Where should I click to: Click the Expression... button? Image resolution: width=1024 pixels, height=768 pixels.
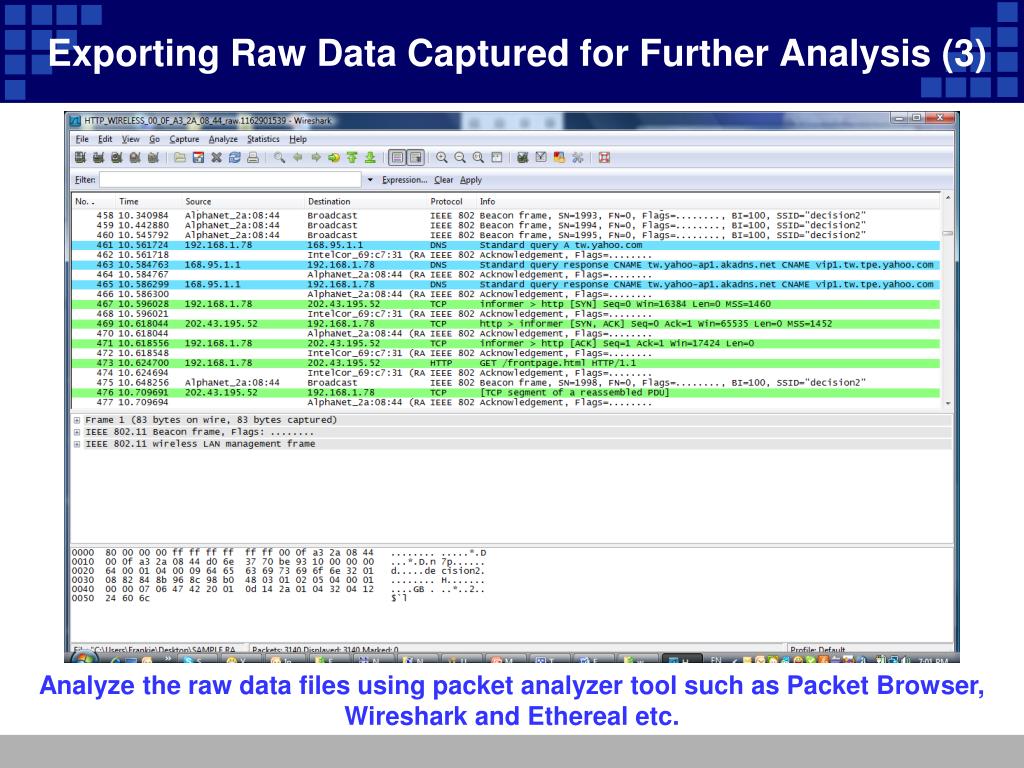point(404,180)
